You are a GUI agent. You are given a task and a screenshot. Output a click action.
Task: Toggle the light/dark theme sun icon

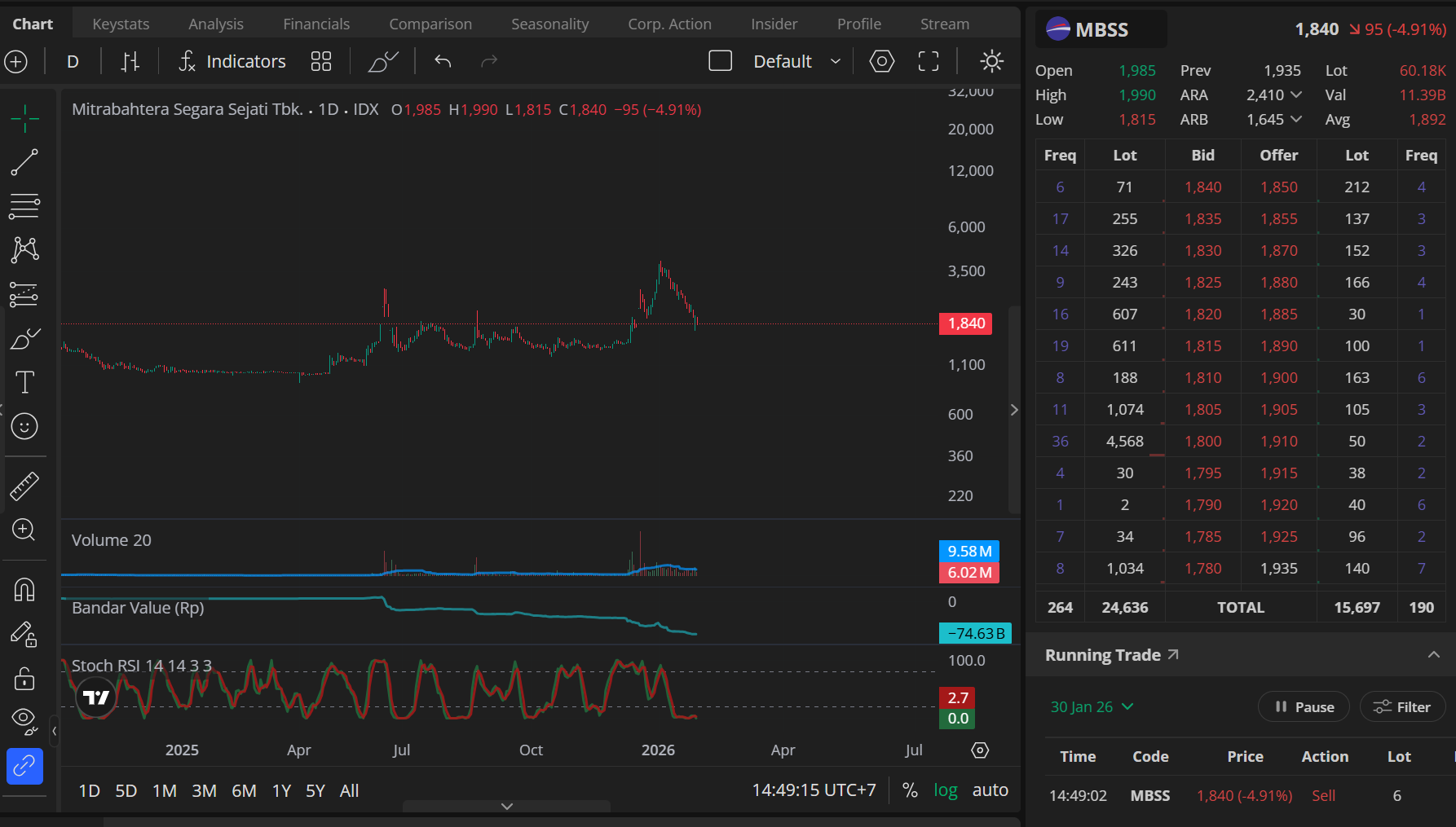click(x=991, y=61)
